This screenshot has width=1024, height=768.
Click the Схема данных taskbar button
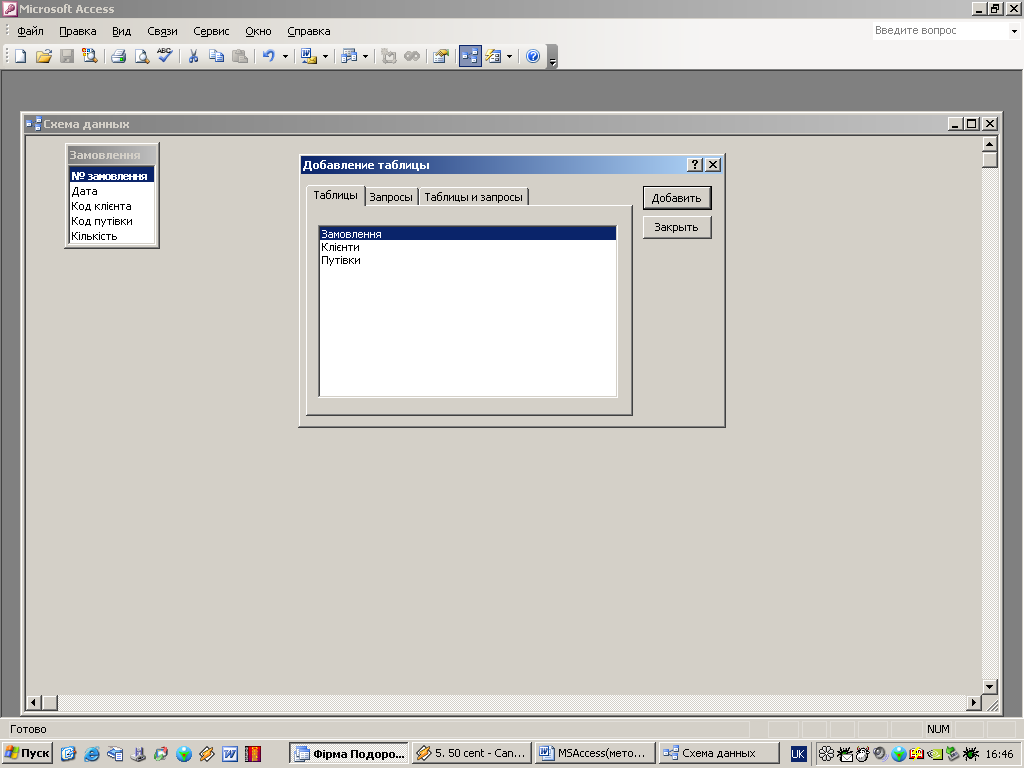(x=718, y=753)
